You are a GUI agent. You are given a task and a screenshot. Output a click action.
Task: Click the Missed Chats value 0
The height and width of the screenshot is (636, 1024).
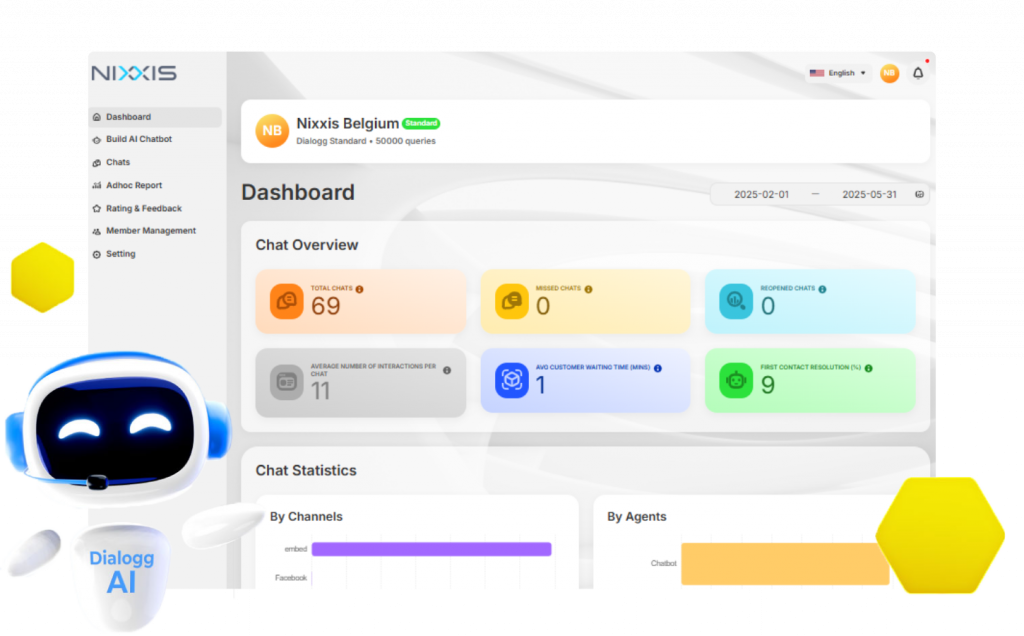pyautogui.click(x=543, y=306)
